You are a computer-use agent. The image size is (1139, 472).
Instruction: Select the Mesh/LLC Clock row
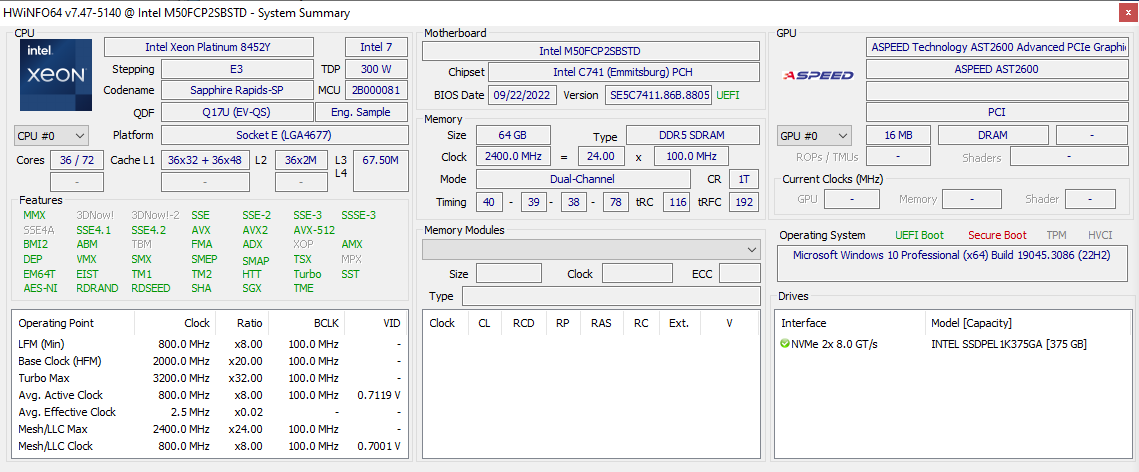pyautogui.click(x=210, y=446)
